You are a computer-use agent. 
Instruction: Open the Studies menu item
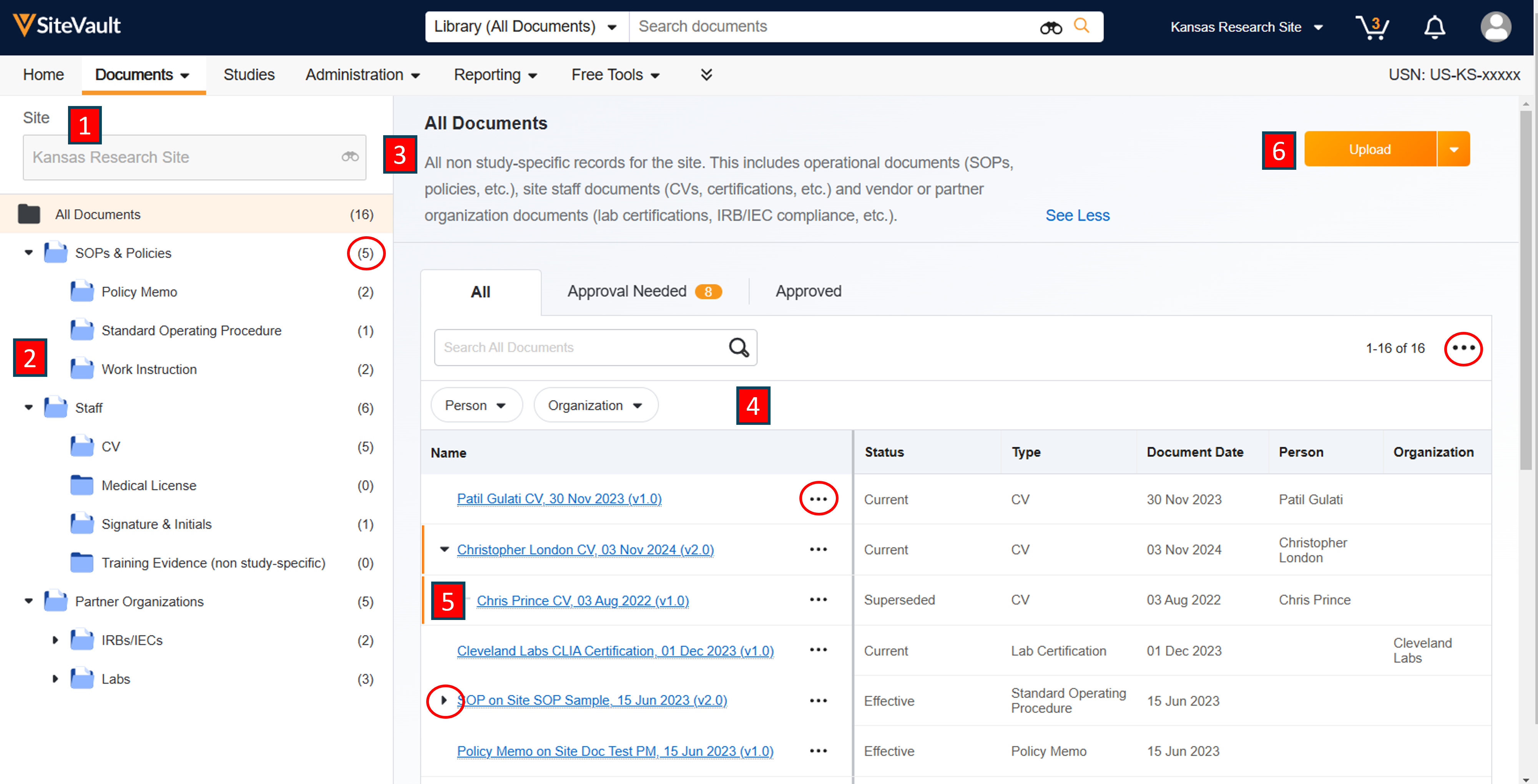pyautogui.click(x=249, y=75)
